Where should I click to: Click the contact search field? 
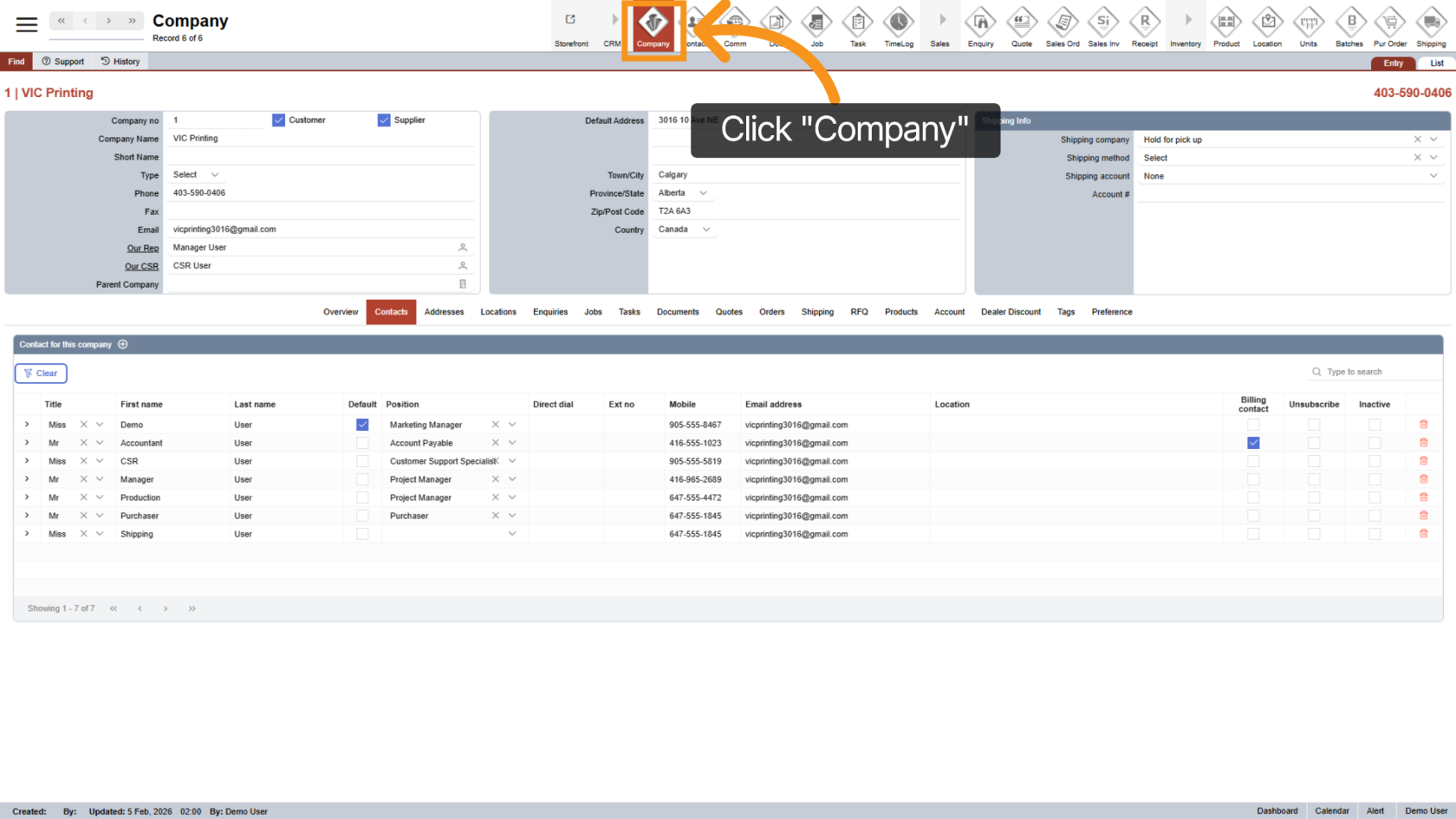[1378, 372]
